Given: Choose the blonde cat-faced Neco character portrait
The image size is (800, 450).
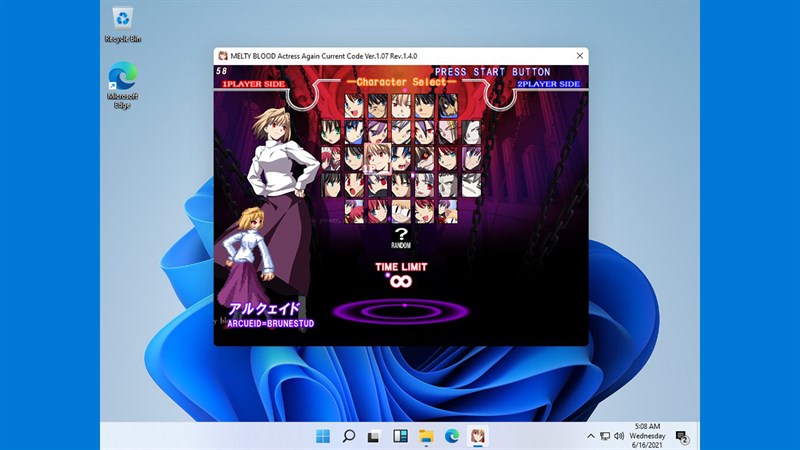Looking at the screenshot, I should (402, 212).
